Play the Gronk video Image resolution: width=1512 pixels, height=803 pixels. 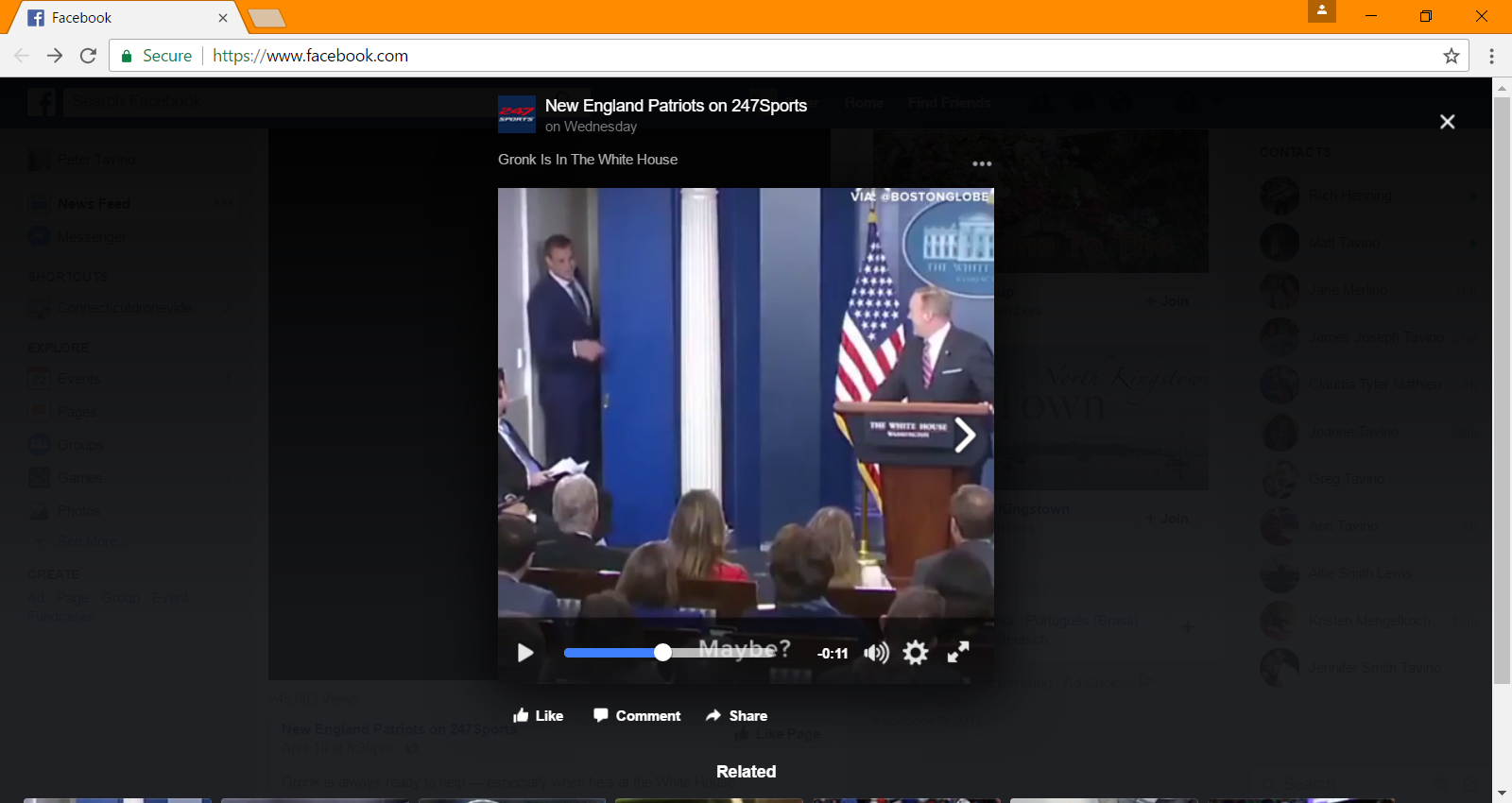point(525,653)
